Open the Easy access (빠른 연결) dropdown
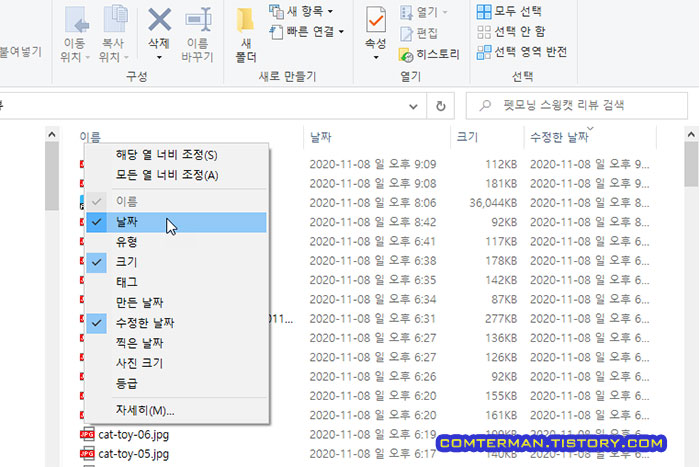 pos(307,32)
